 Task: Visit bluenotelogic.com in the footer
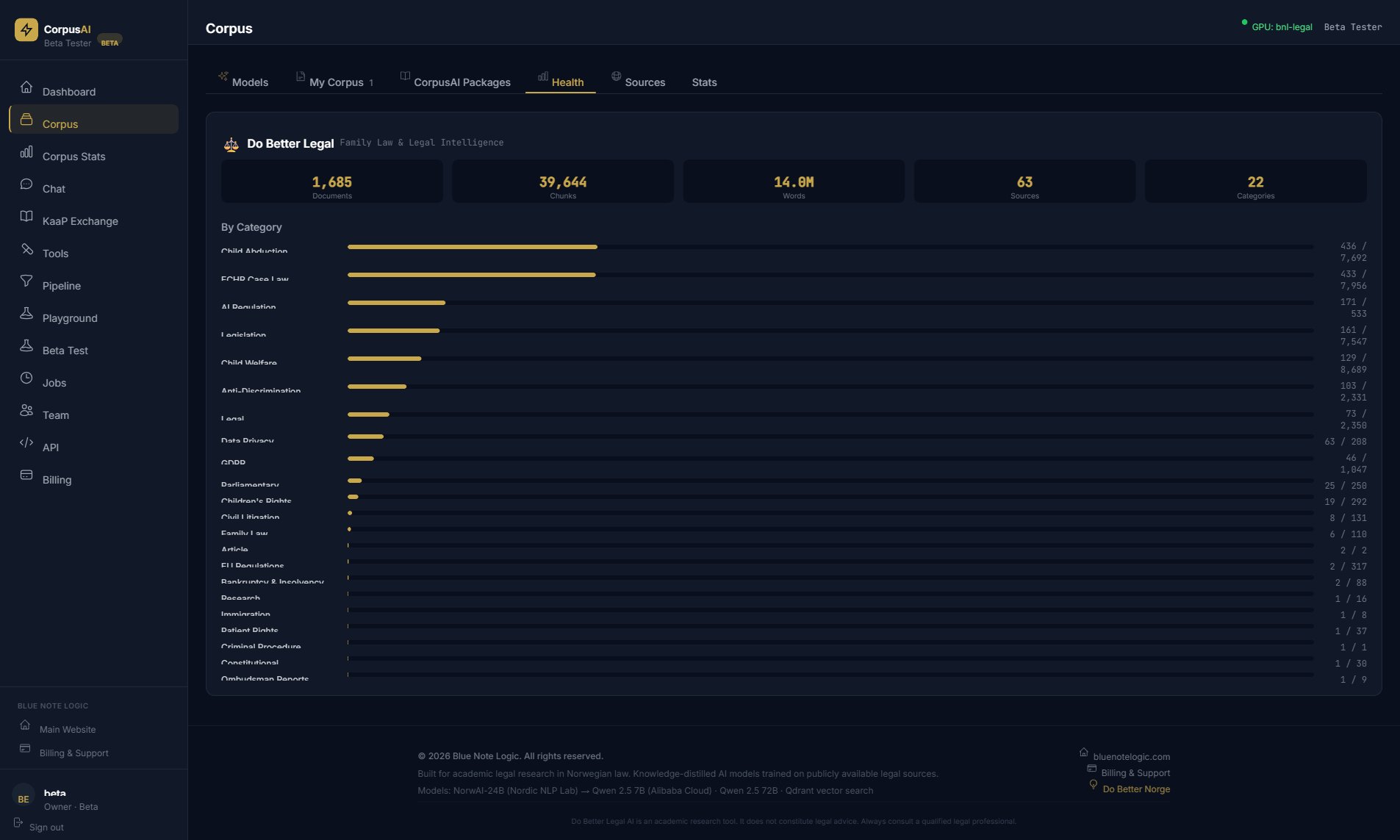pos(1131,756)
